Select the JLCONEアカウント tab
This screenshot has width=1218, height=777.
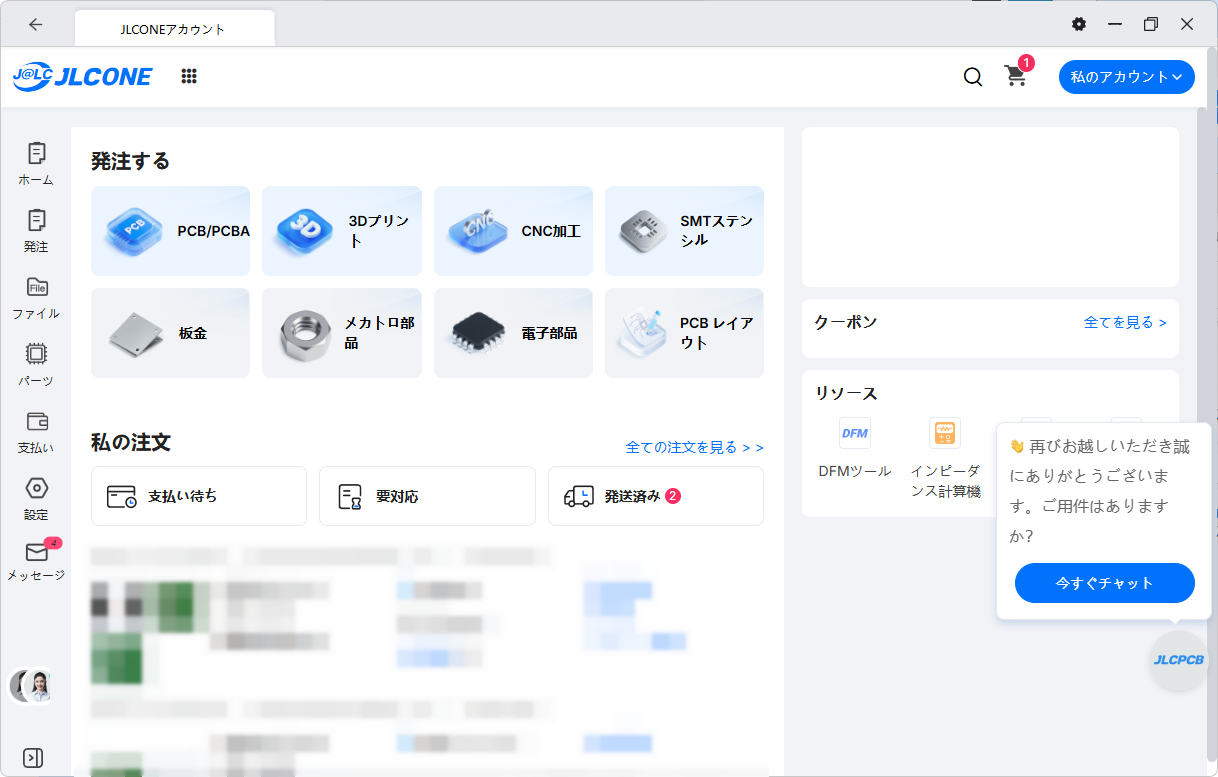(174, 29)
